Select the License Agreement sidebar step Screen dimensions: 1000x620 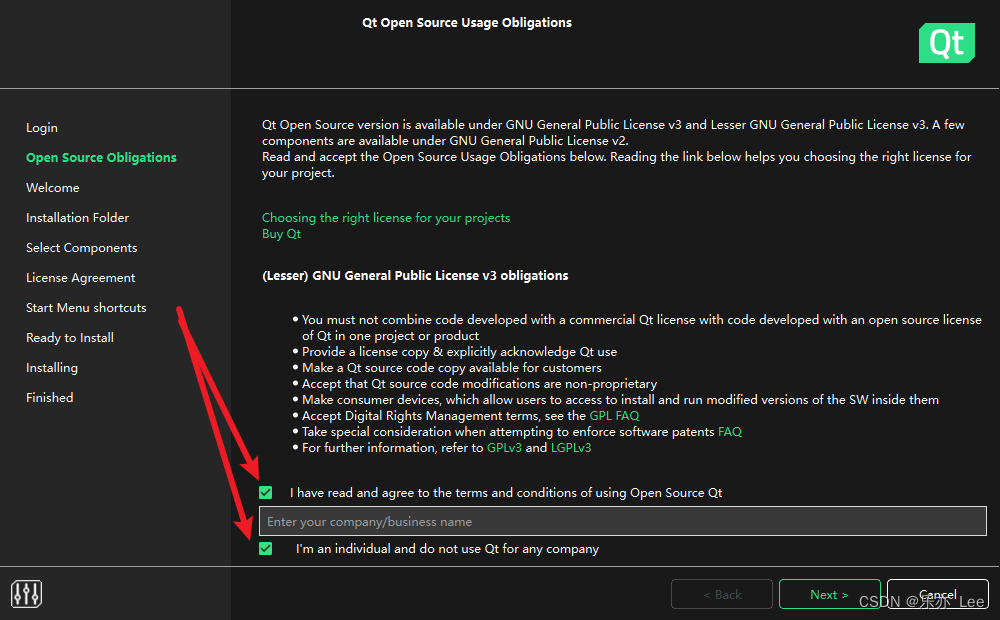(80, 277)
